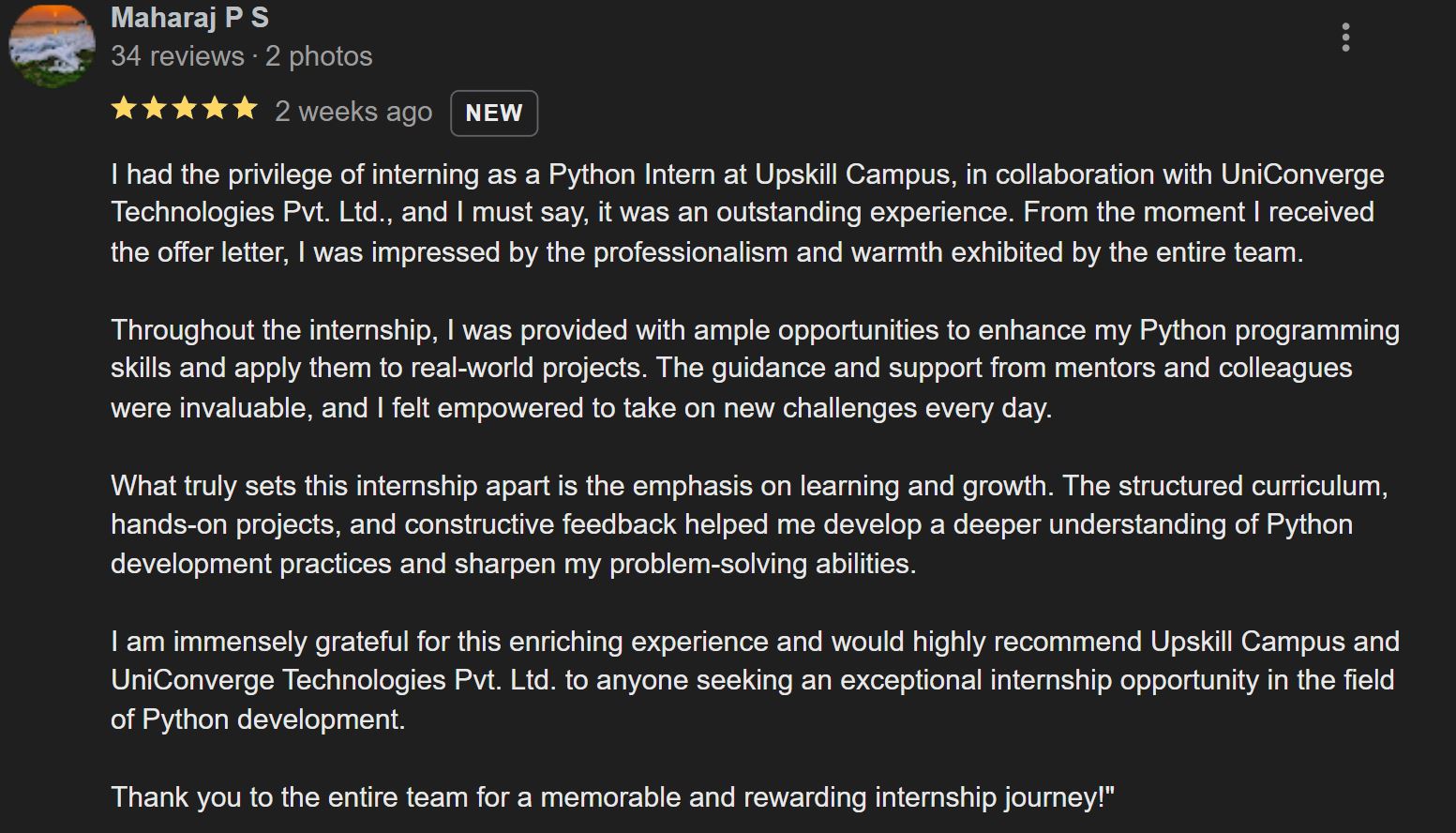Viewport: 1456px width, 833px height.
Task: Click the second rating star
Action: point(155,109)
